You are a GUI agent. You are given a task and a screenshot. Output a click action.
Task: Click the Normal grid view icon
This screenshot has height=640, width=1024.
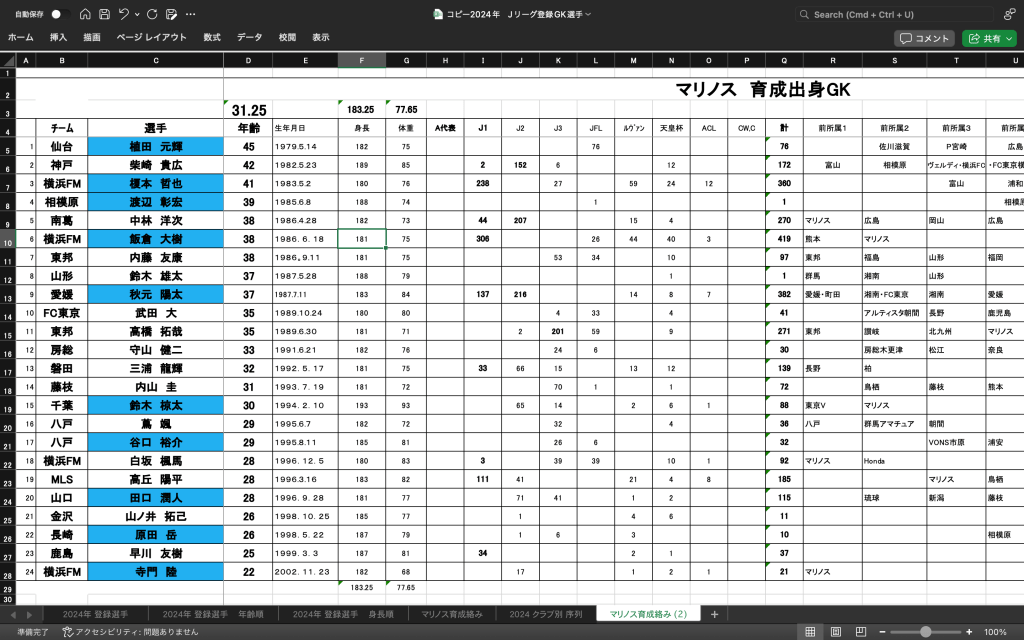(x=811, y=632)
